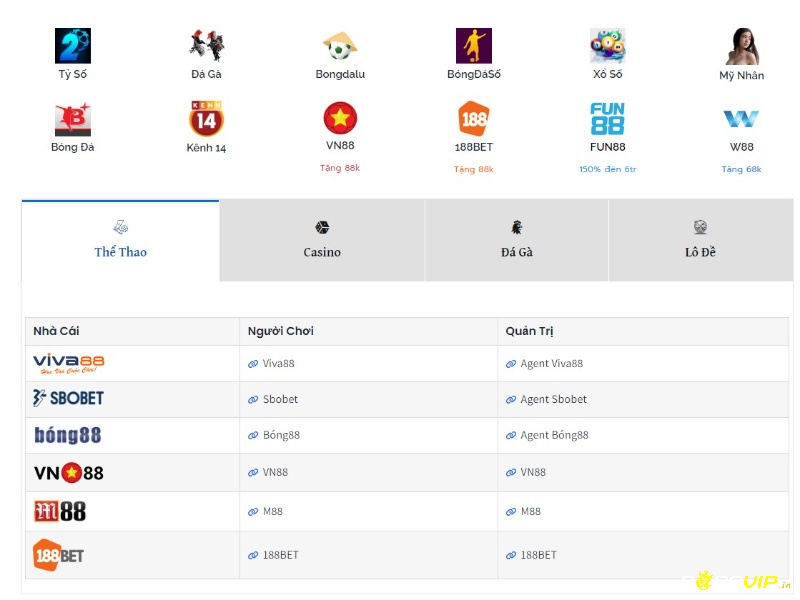The width and height of the screenshot is (800, 600).
Task: Select the Xổ Số lottery balls icon
Action: tap(607, 46)
